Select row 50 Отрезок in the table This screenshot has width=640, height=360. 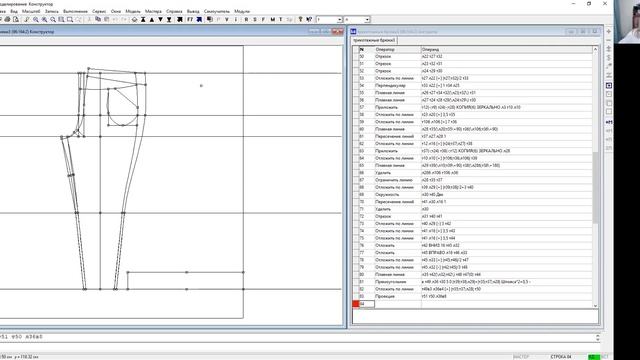coord(476,57)
